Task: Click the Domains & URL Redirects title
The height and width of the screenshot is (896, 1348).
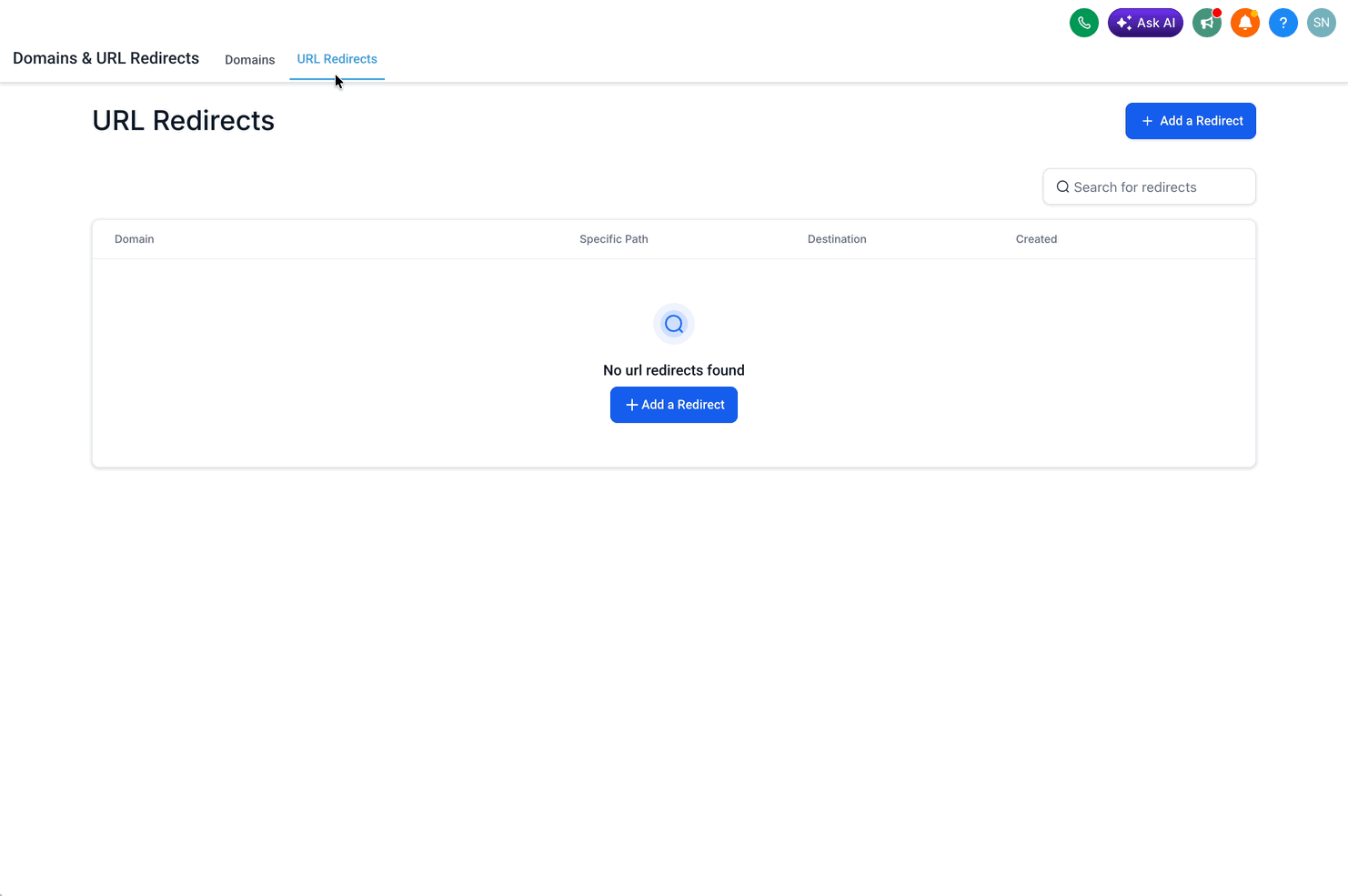Action: click(x=106, y=58)
